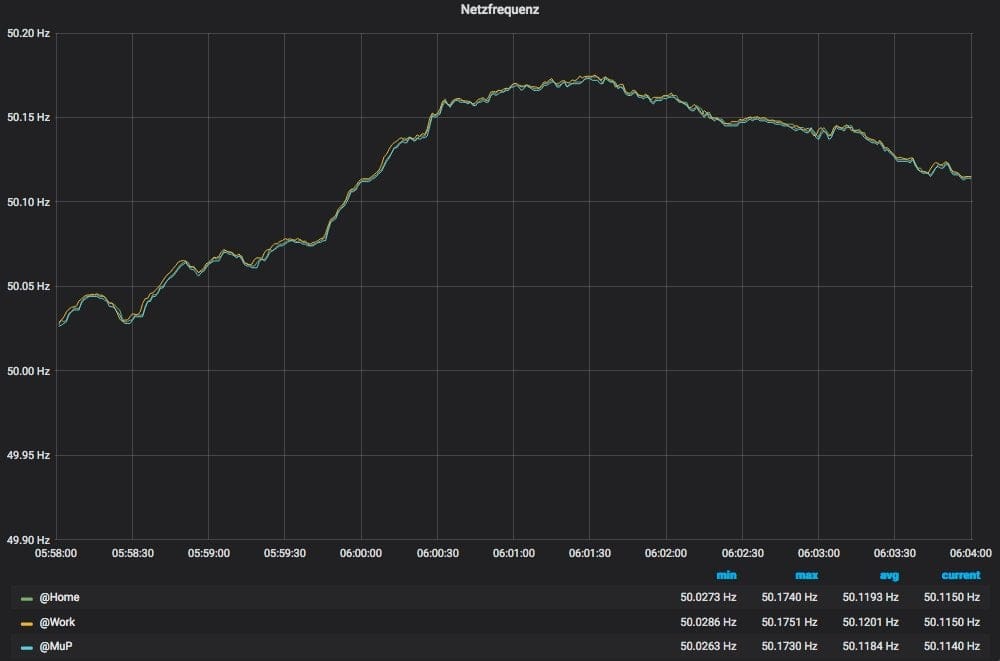
Task: Click the 50.20 Hz y-axis label
Action: (x=28, y=33)
